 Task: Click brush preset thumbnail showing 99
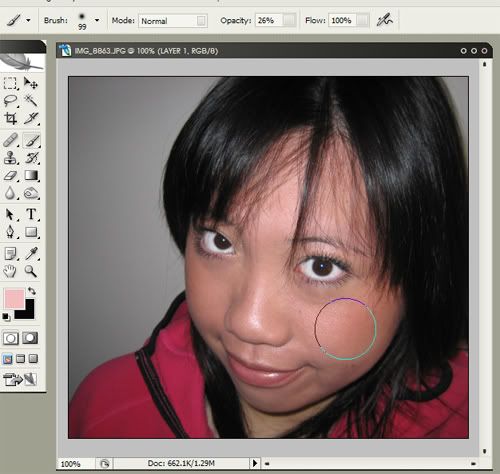82,21
